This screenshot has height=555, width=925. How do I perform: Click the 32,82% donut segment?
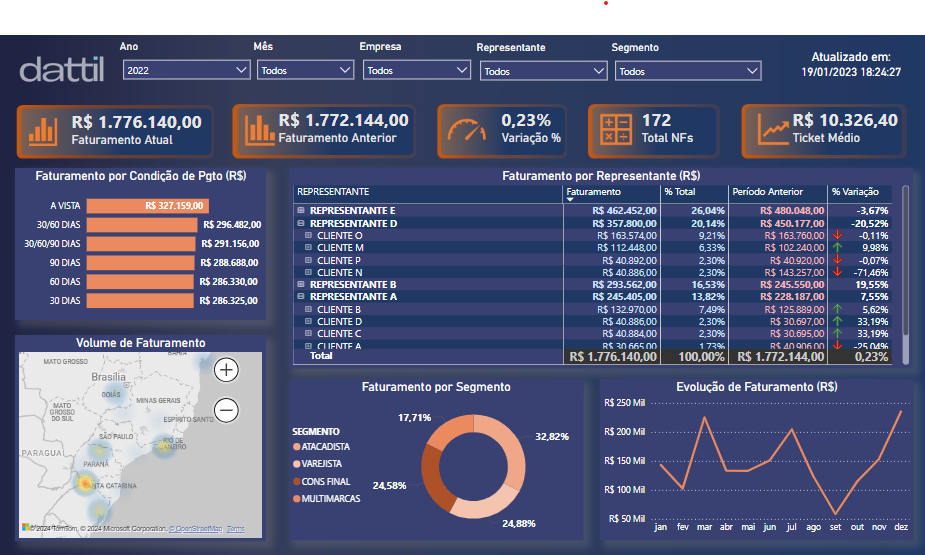point(510,451)
